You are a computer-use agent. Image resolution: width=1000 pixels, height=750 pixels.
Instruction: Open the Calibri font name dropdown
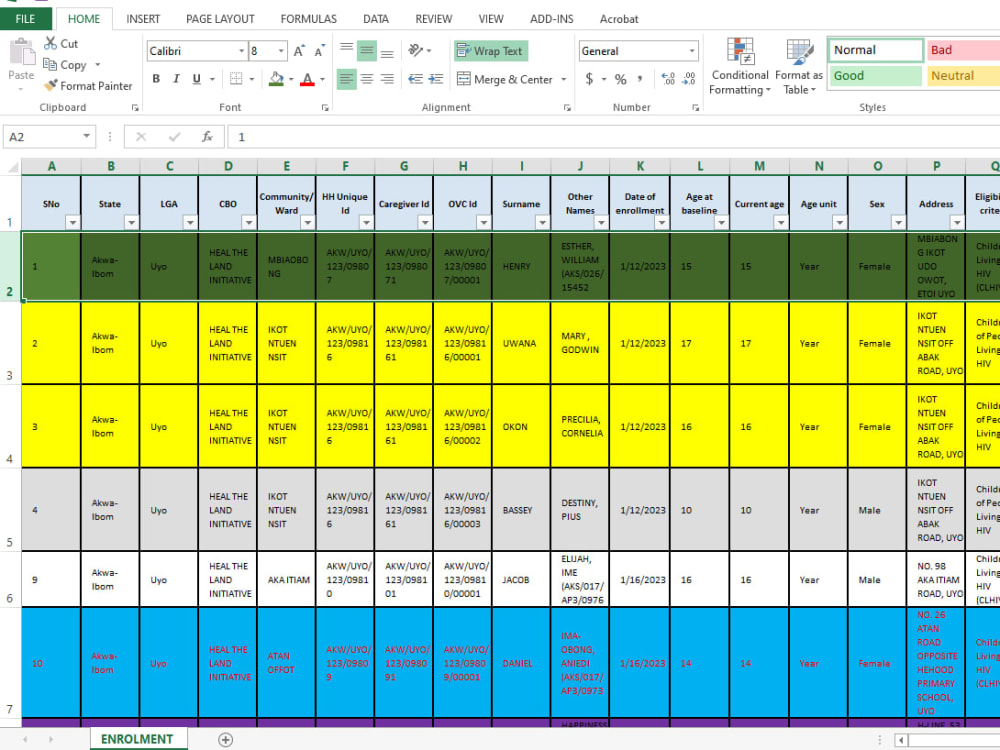pyautogui.click(x=242, y=51)
